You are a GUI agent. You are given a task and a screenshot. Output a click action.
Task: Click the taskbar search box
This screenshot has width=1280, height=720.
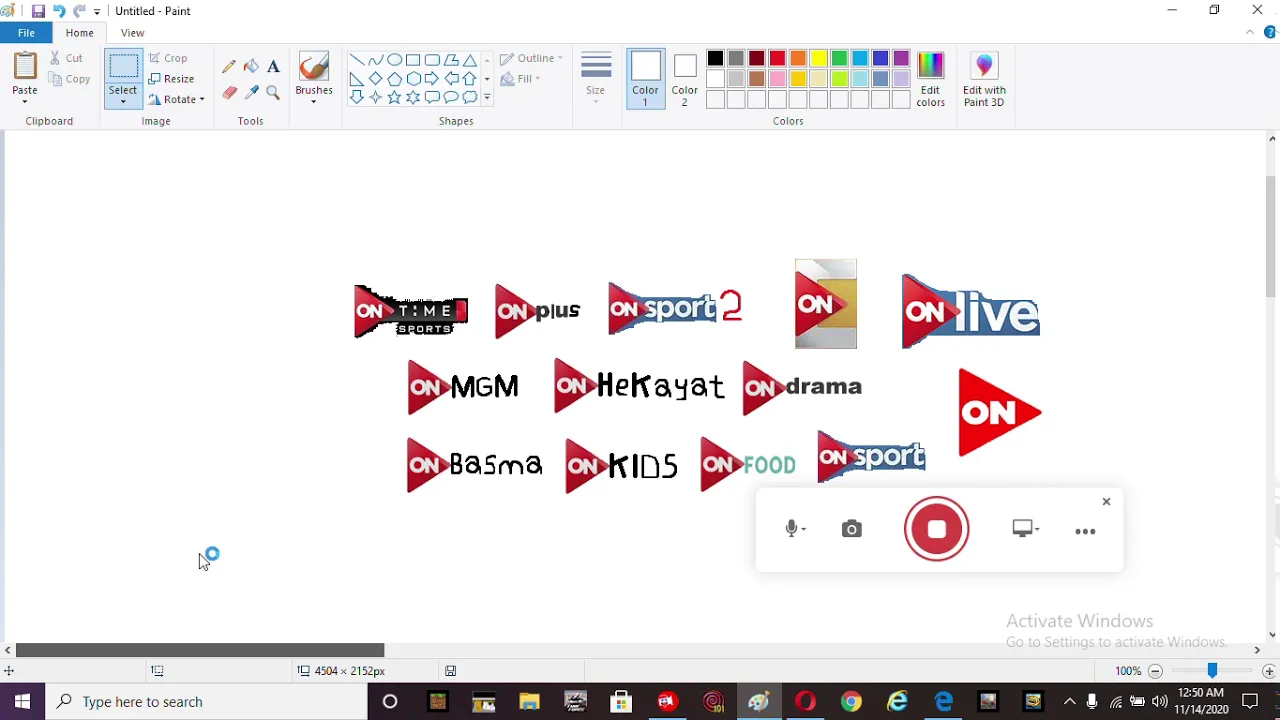click(x=206, y=702)
